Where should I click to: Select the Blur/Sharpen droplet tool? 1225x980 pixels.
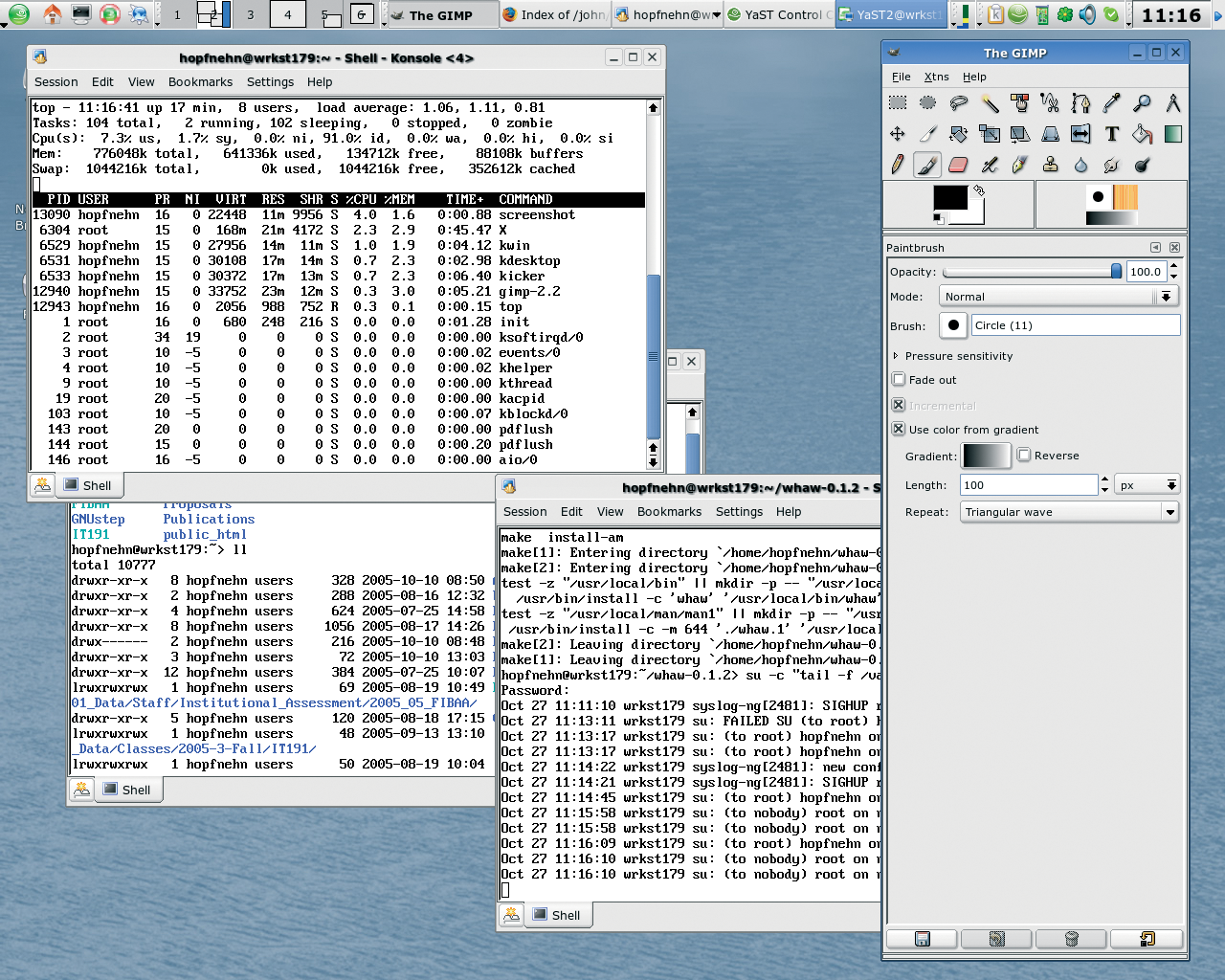pyautogui.click(x=1081, y=165)
